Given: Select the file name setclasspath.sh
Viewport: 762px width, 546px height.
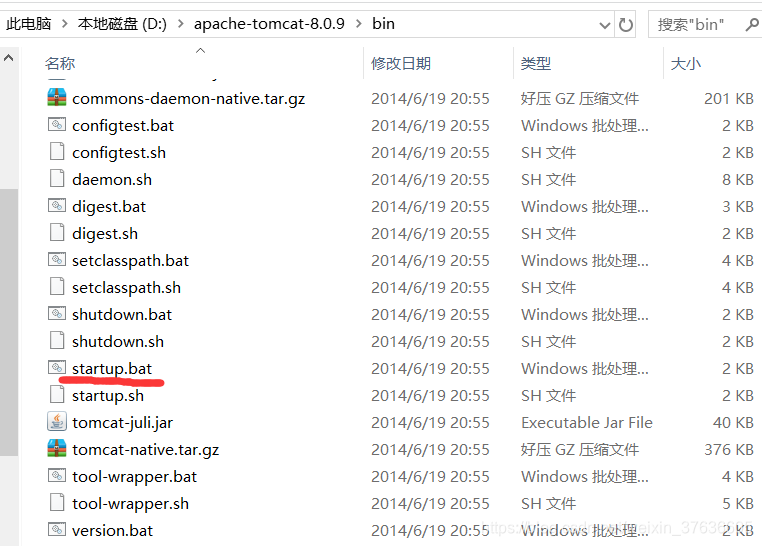Looking at the screenshot, I should pyautogui.click(x=126, y=288).
